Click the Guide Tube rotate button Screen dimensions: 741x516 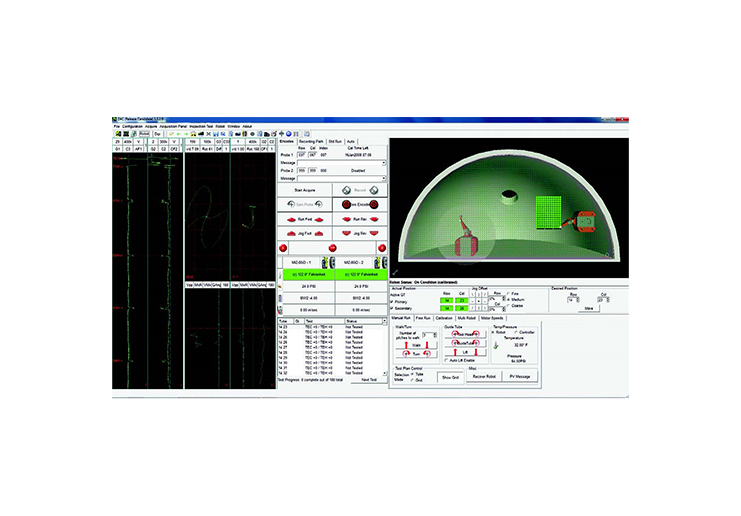coord(465,343)
